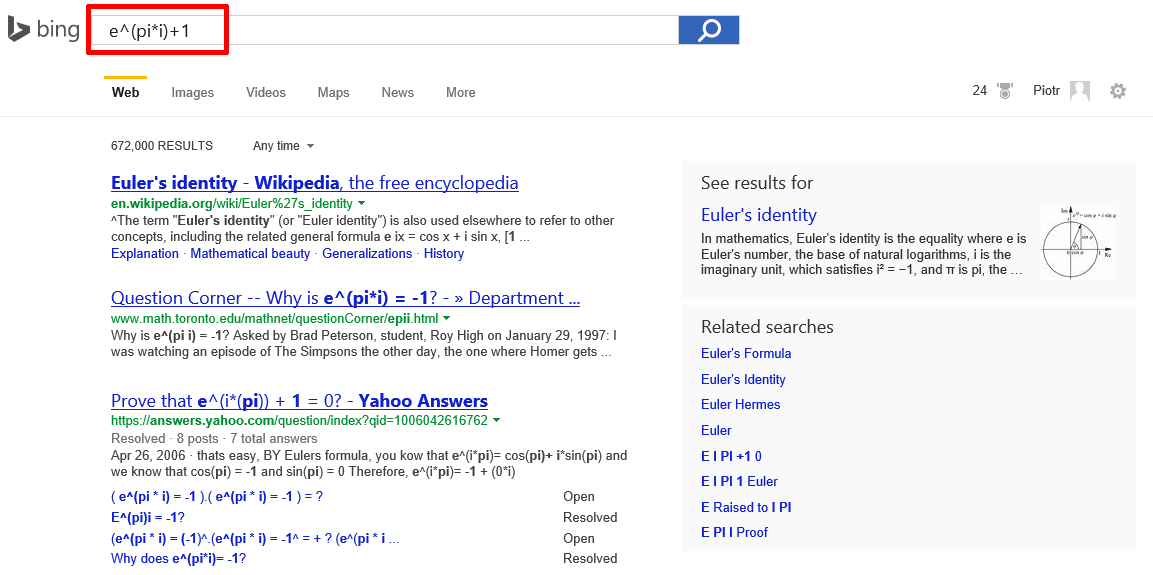Switch to the Maps tab
This screenshot has height=575, width=1153.
tap(333, 93)
